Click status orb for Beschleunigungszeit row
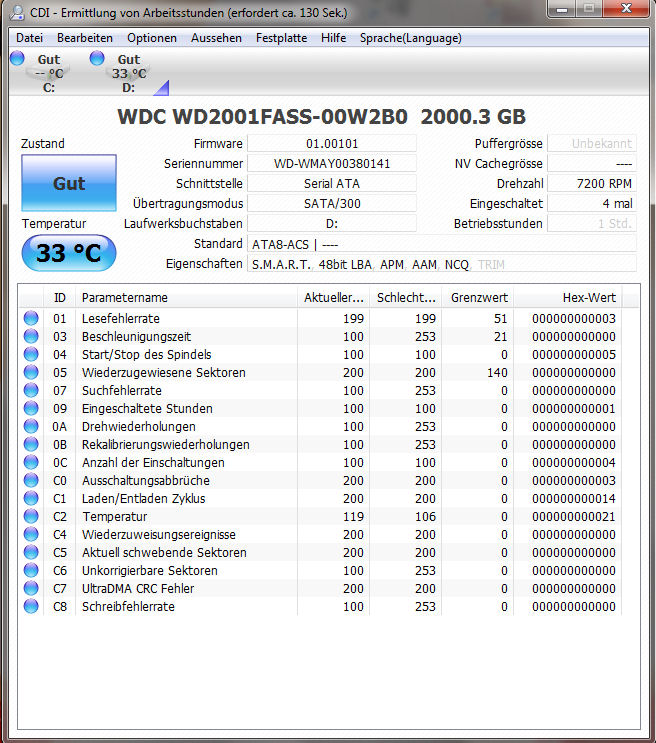Image resolution: width=656 pixels, height=743 pixels. pyautogui.click(x=31, y=336)
